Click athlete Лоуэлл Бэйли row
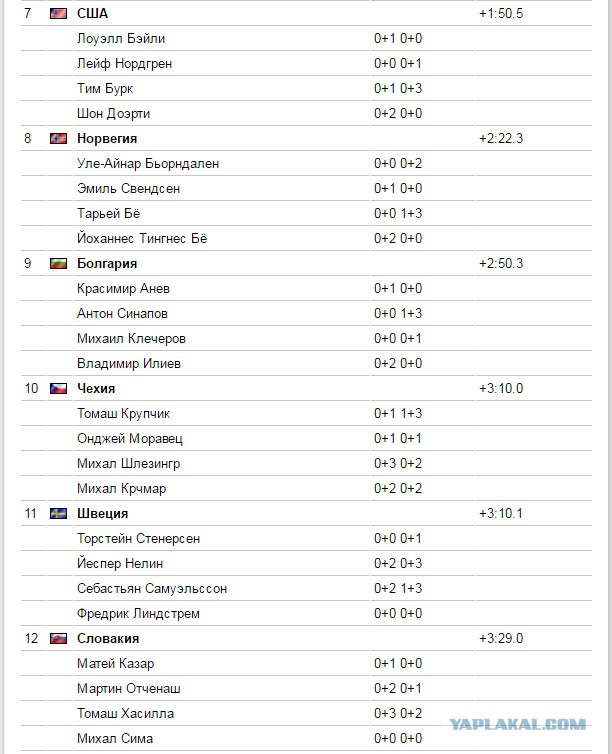 pyautogui.click(x=306, y=38)
